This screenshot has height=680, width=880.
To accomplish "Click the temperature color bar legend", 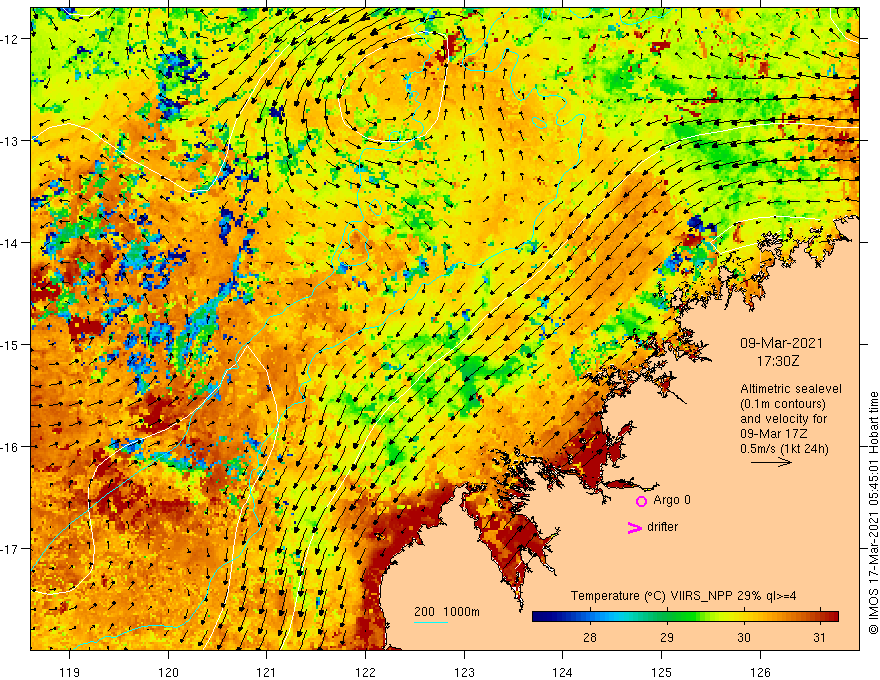I will pos(685,616).
